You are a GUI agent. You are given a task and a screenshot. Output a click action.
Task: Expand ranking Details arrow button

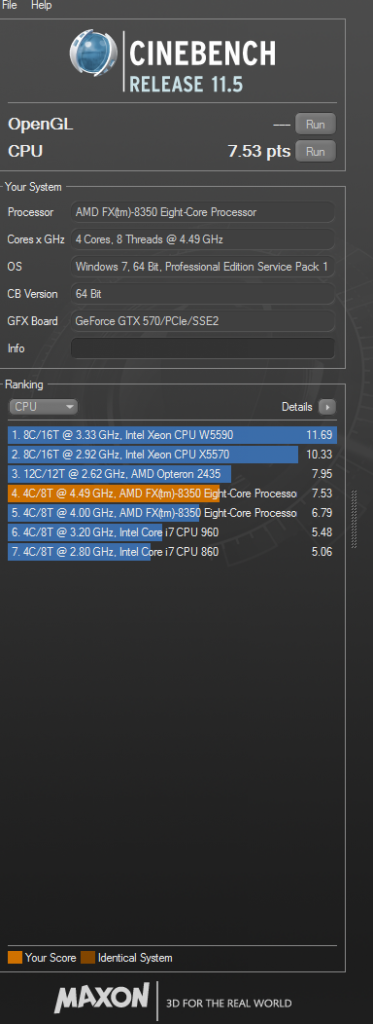327,407
